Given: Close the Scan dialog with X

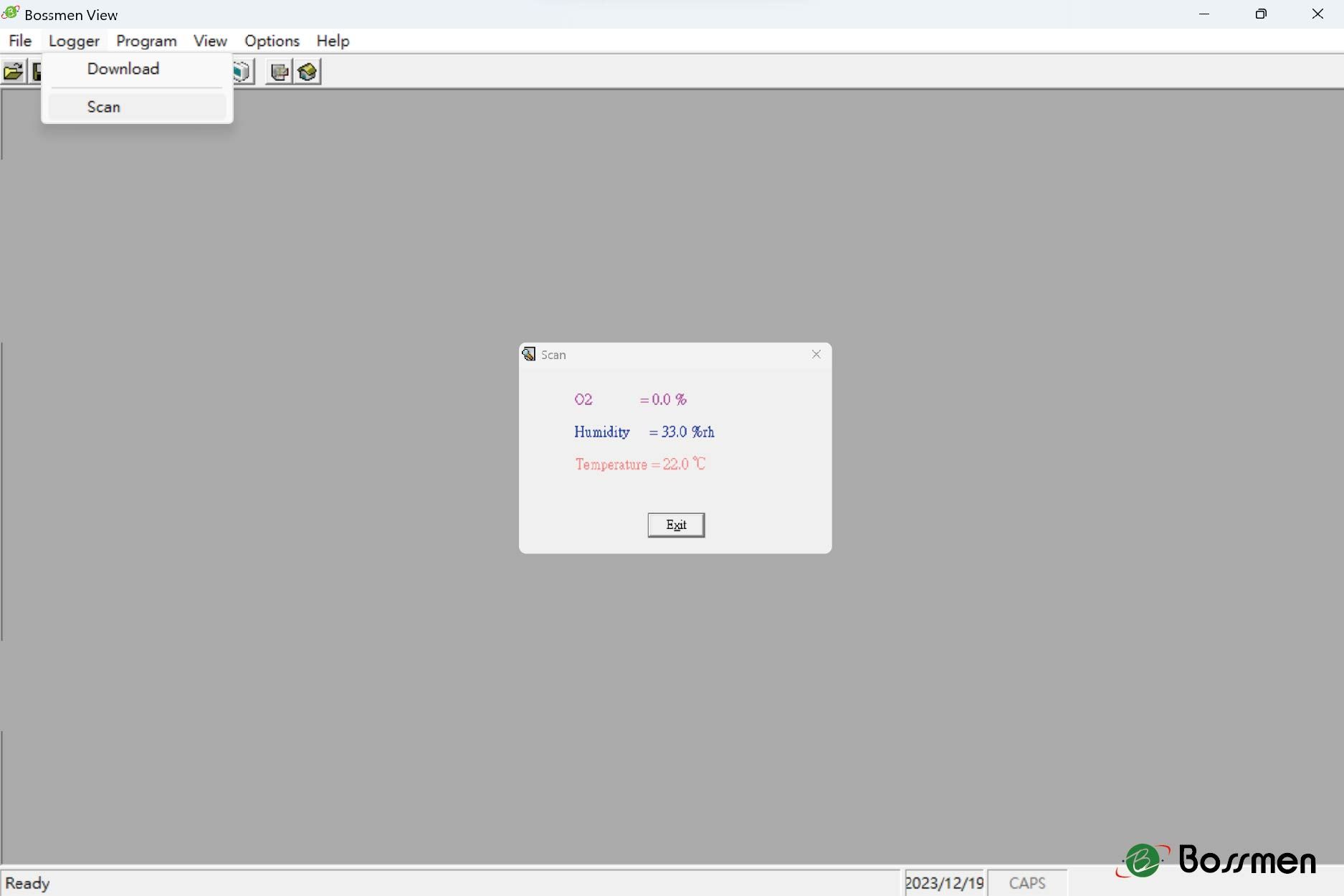Looking at the screenshot, I should click(816, 355).
